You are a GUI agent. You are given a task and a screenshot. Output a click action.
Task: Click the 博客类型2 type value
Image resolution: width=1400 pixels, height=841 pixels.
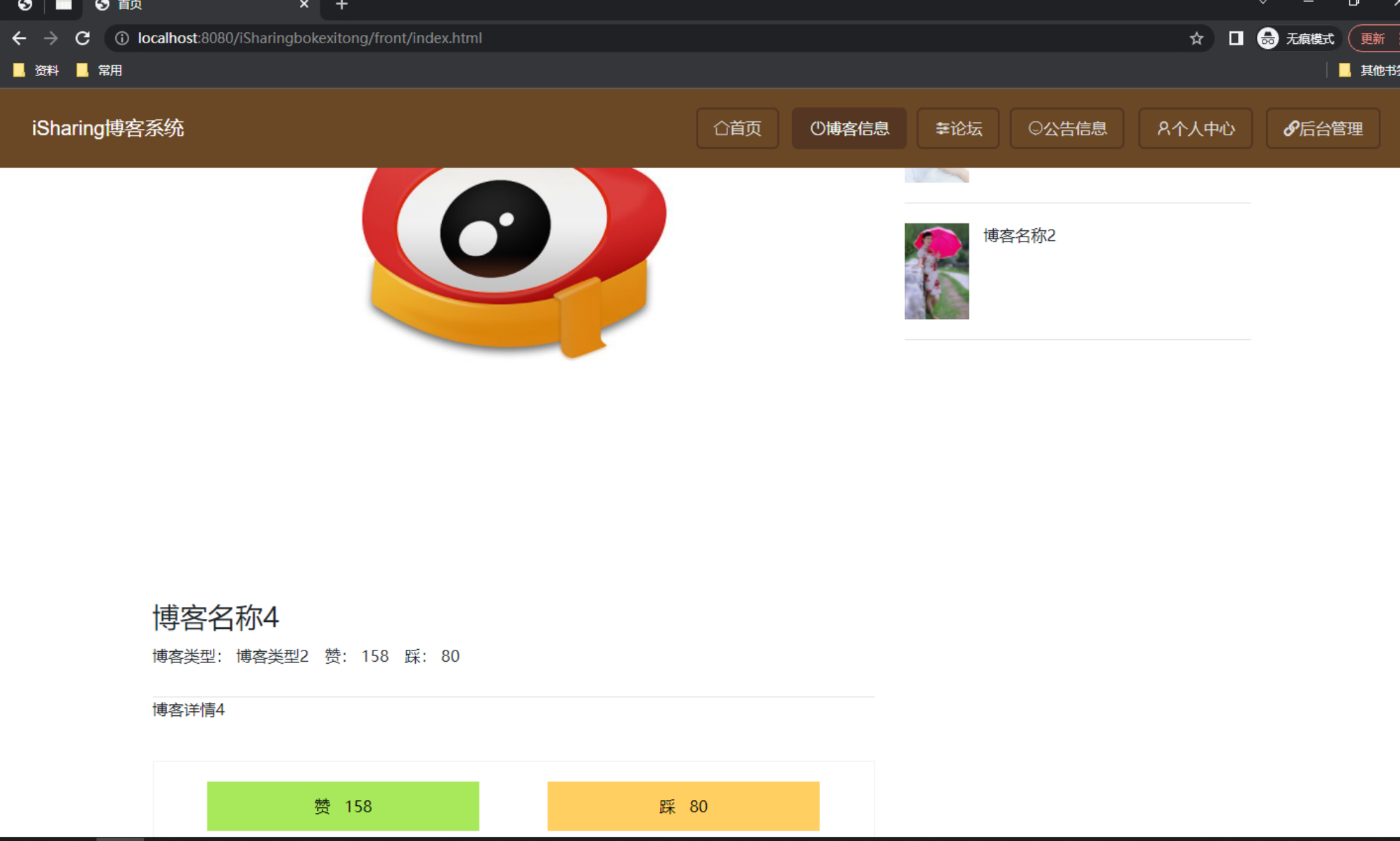[x=272, y=656]
